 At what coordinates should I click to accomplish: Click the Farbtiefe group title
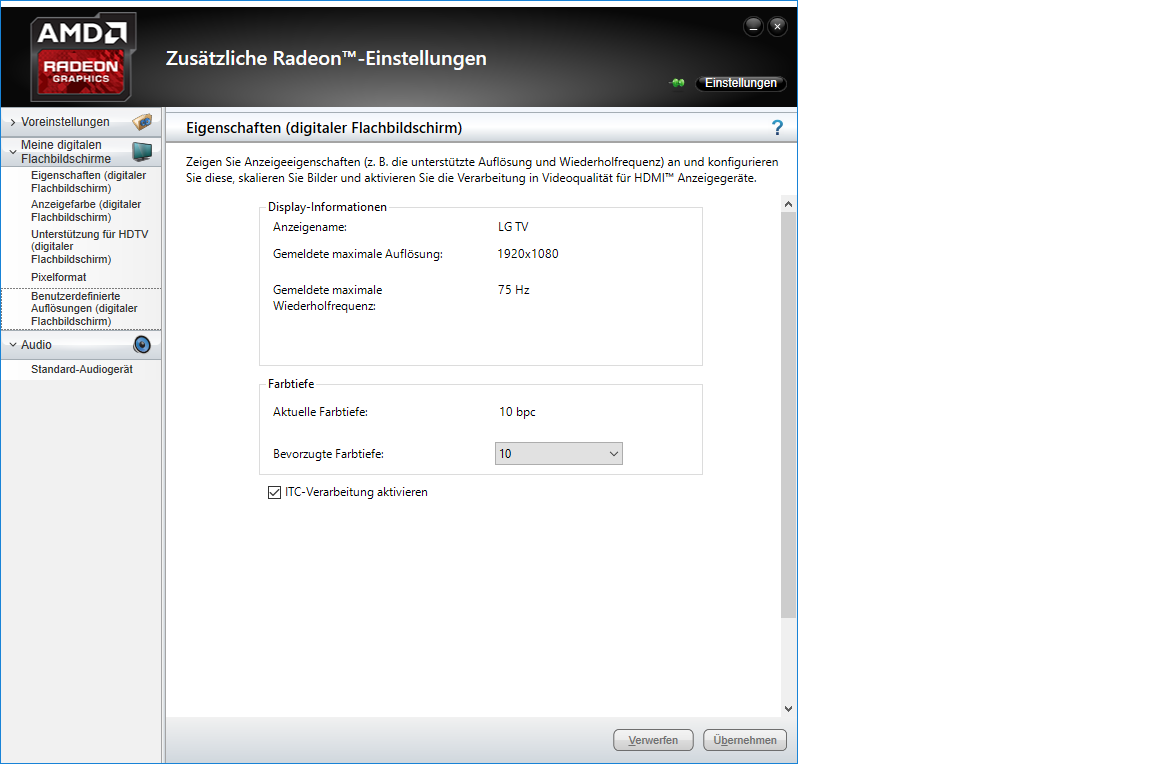tap(291, 383)
